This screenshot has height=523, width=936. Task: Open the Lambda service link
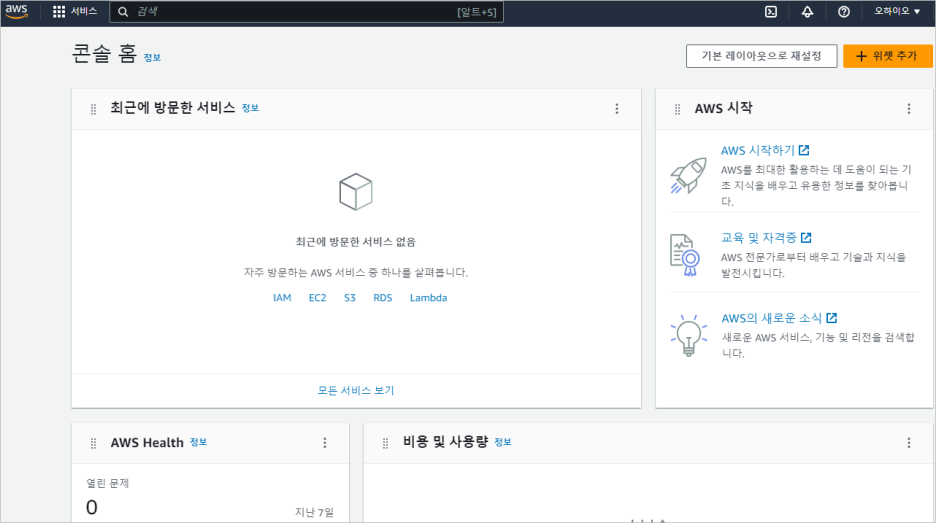[428, 297]
